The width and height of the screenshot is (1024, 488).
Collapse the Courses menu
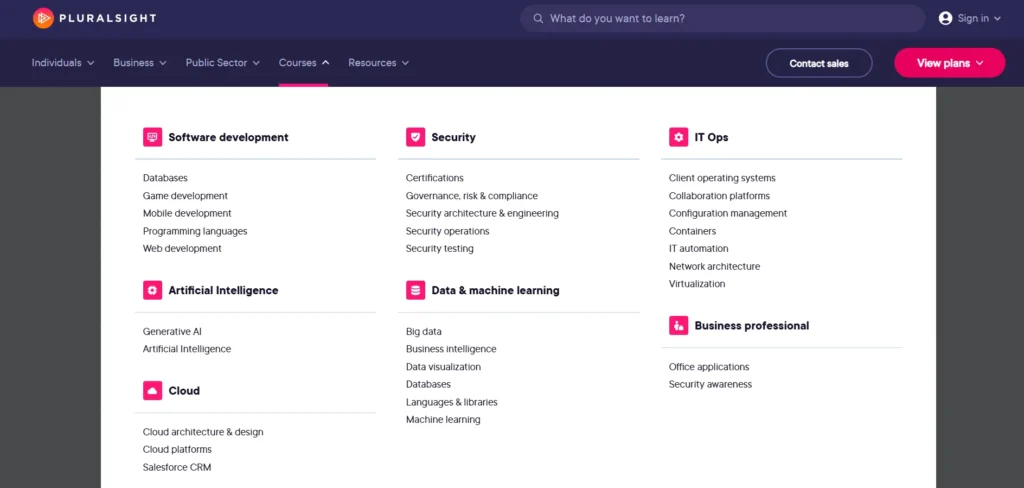point(304,63)
